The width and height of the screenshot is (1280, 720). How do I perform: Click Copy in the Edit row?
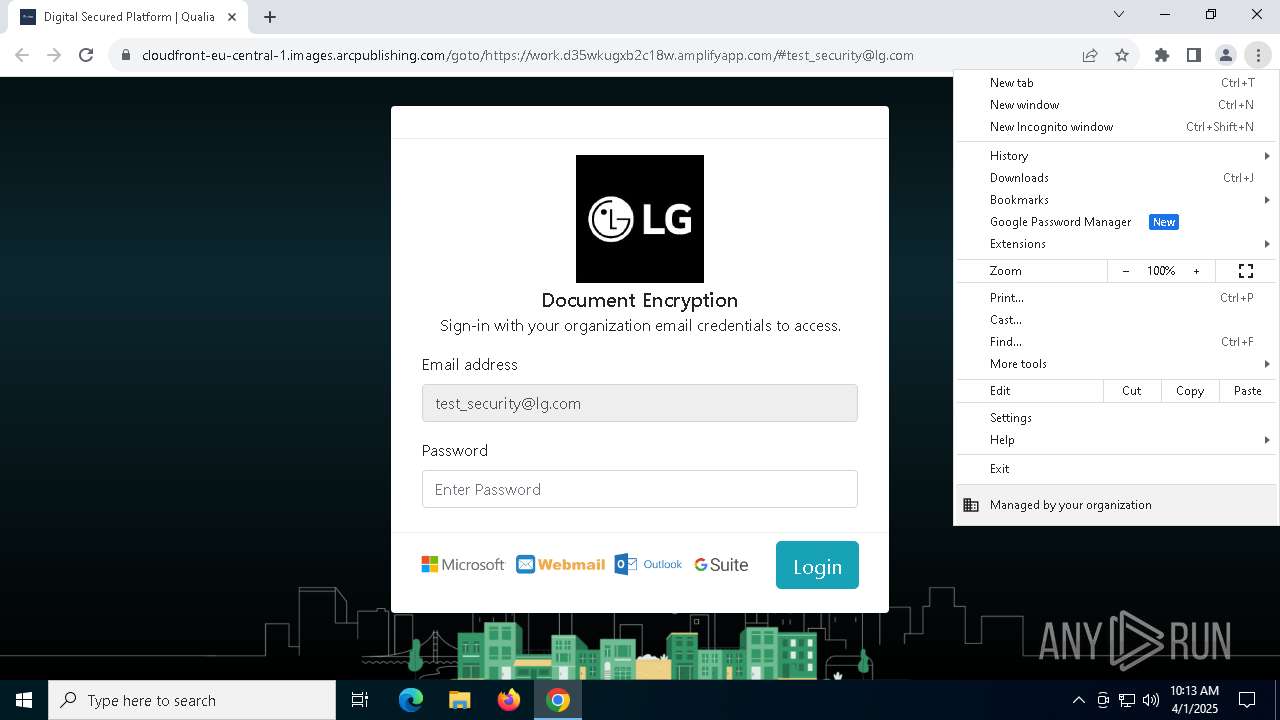pos(1190,391)
